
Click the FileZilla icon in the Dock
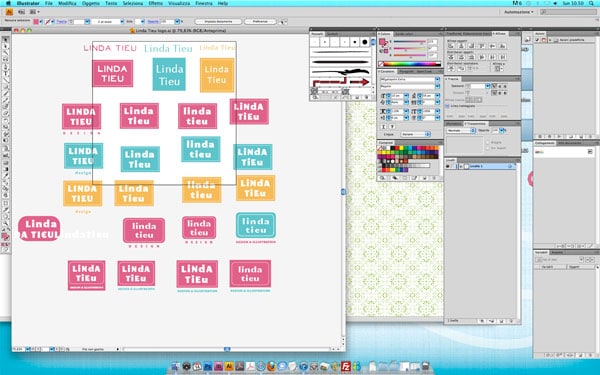tap(346, 366)
